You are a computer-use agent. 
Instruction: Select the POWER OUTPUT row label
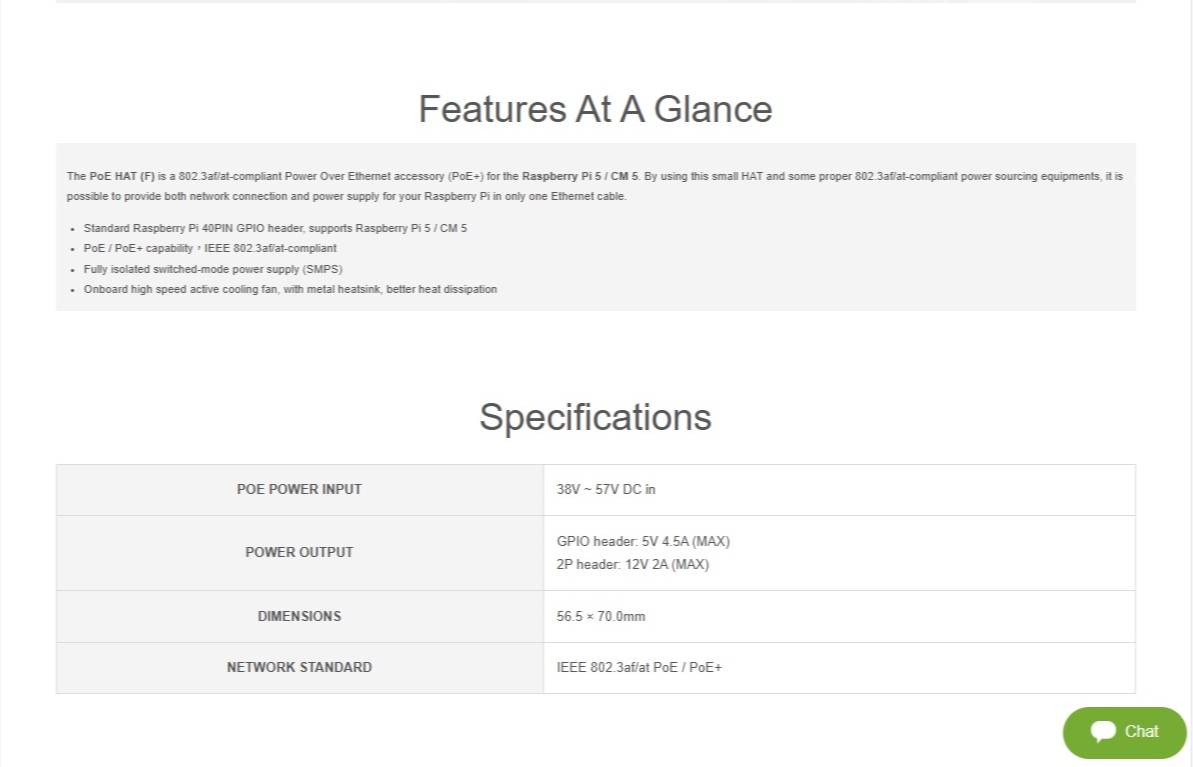(299, 552)
